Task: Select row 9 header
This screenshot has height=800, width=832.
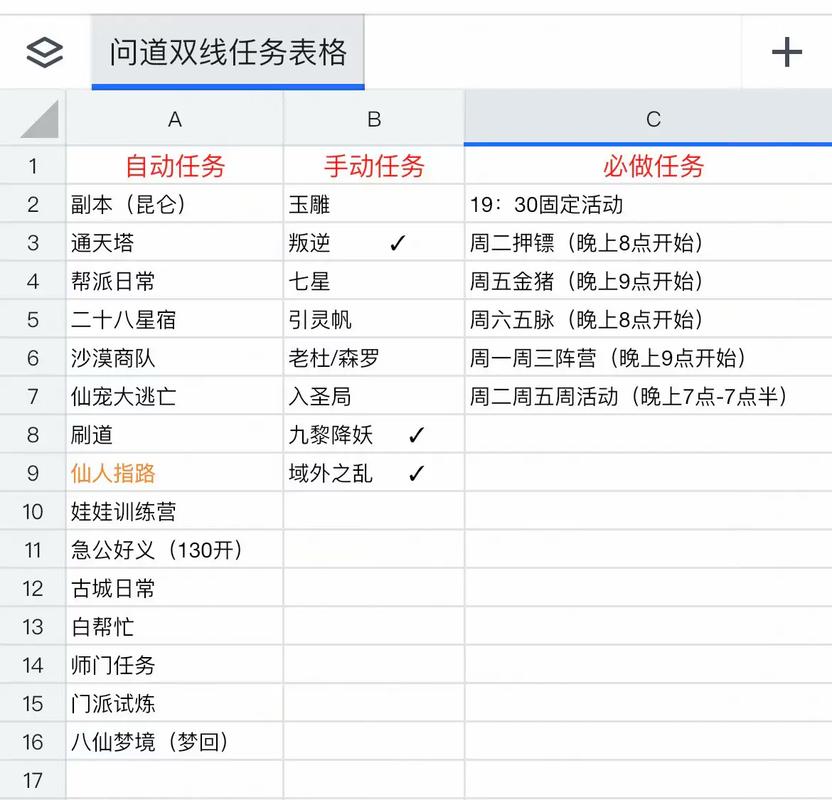Action: 33,473
